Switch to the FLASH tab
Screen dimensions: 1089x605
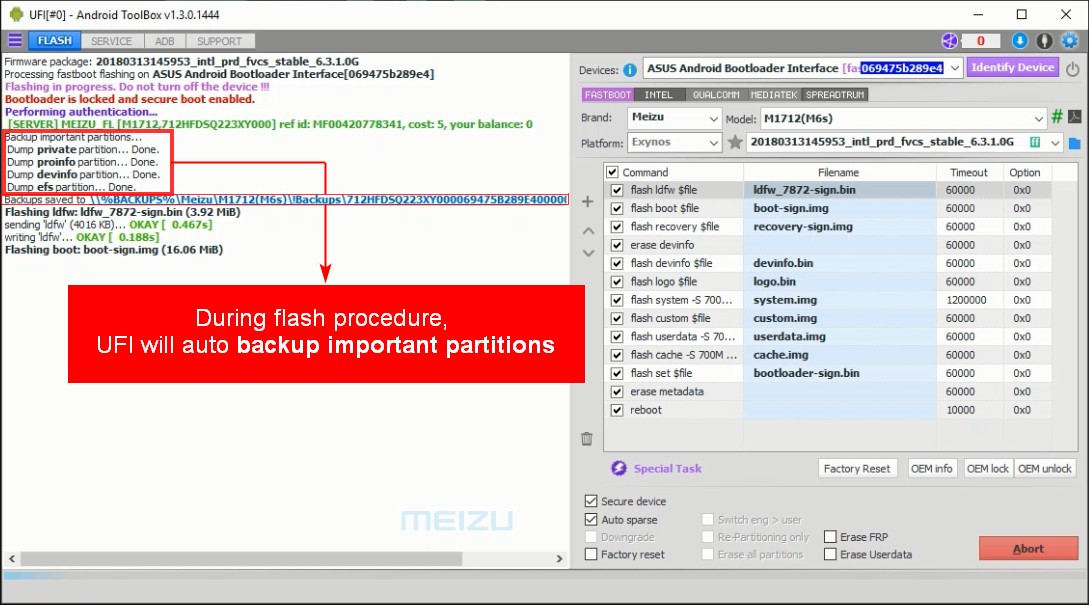coord(55,41)
